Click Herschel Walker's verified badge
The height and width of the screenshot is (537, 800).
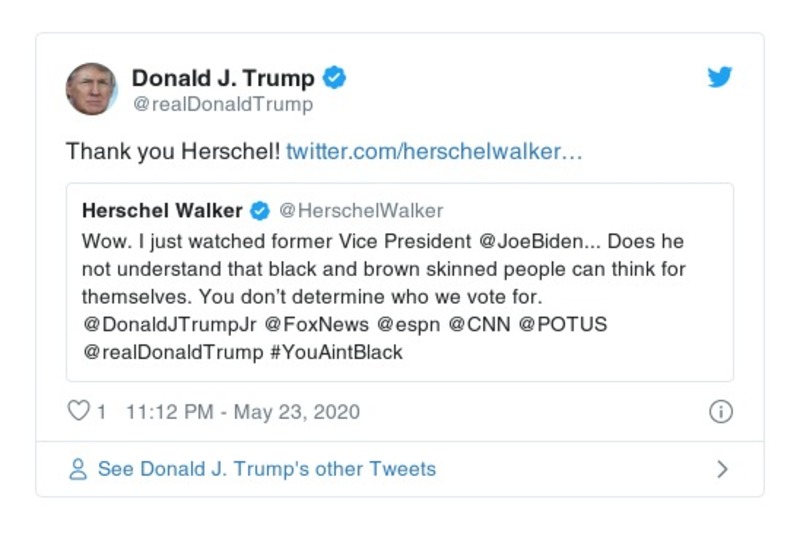pos(259,211)
